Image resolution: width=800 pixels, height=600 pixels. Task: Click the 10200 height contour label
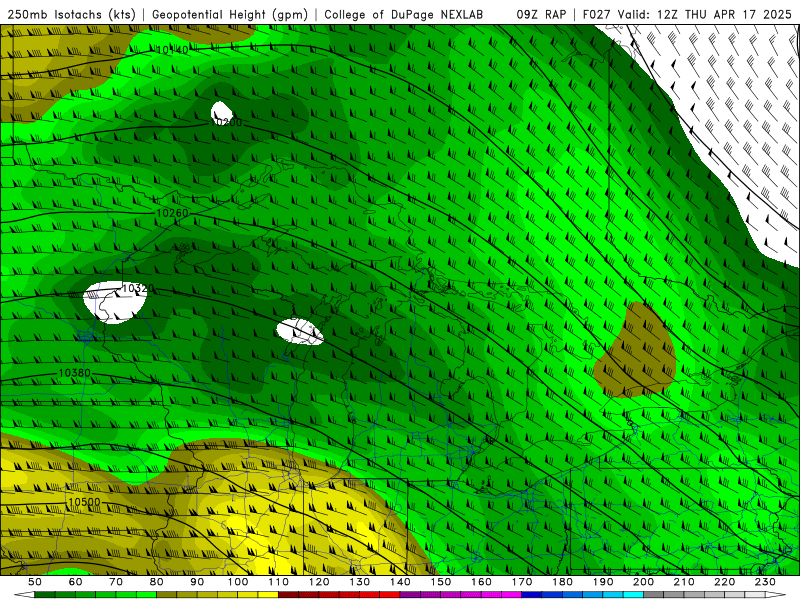pos(226,122)
